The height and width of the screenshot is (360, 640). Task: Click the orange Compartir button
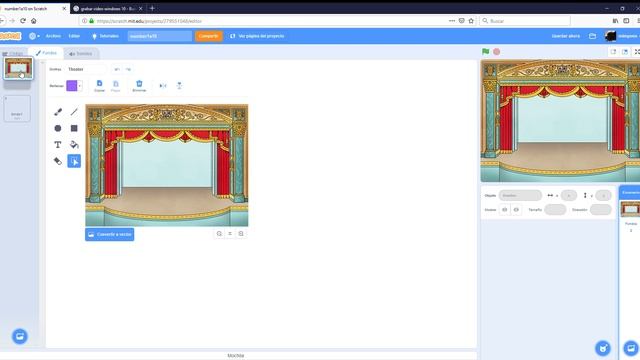(209, 36)
